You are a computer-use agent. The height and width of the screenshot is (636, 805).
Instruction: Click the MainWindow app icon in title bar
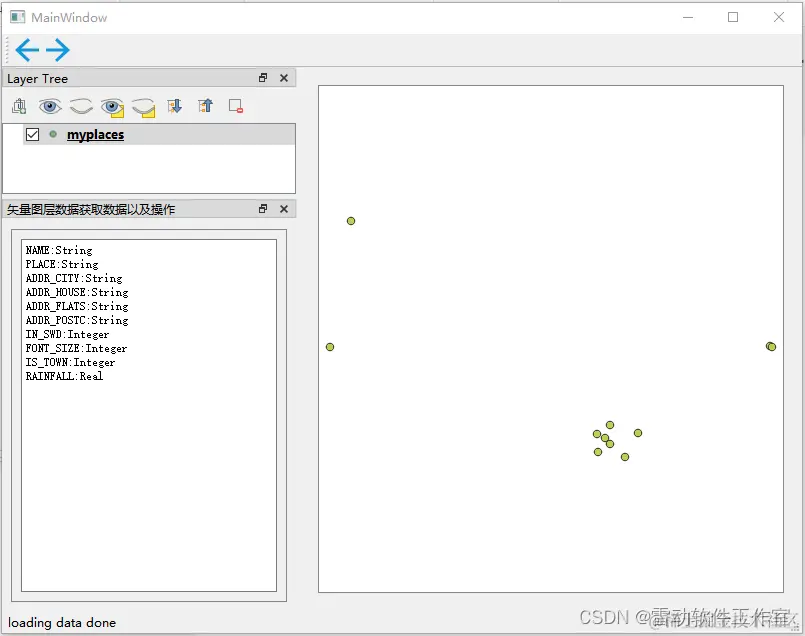(17, 17)
